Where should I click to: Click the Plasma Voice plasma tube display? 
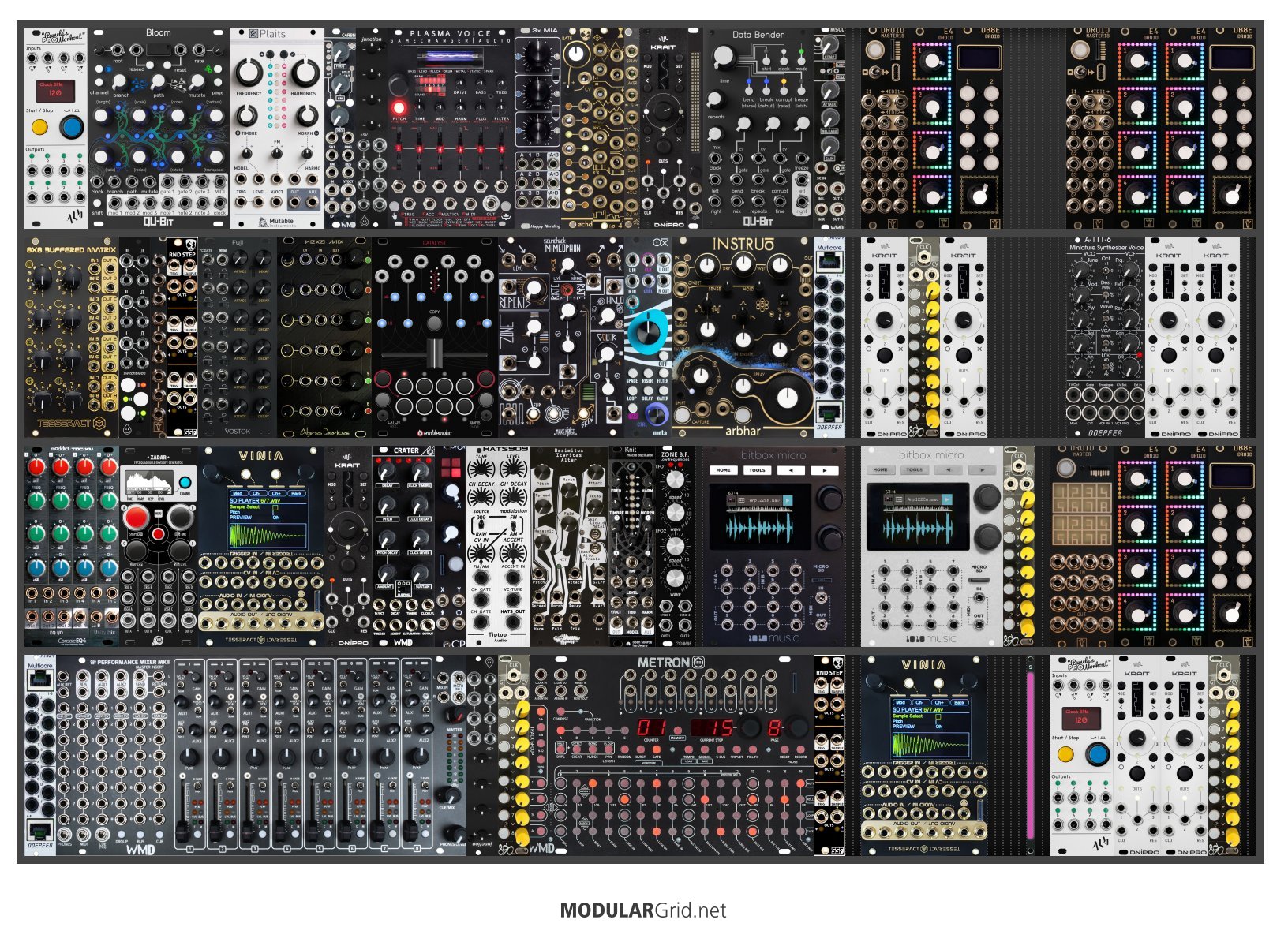pos(451,58)
